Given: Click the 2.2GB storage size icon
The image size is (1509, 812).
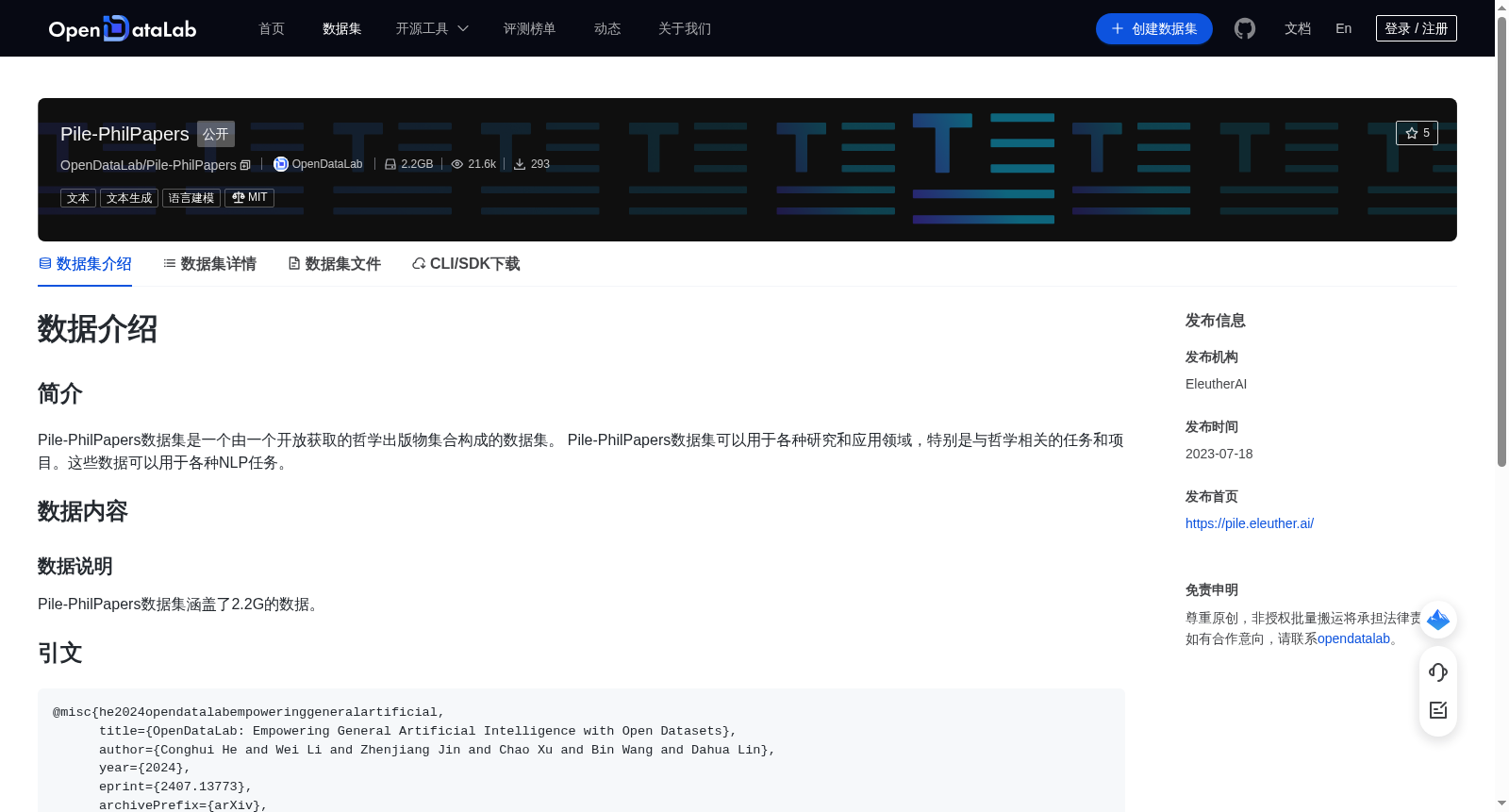Looking at the screenshot, I should pyautogui.click(x=390, y=164).
